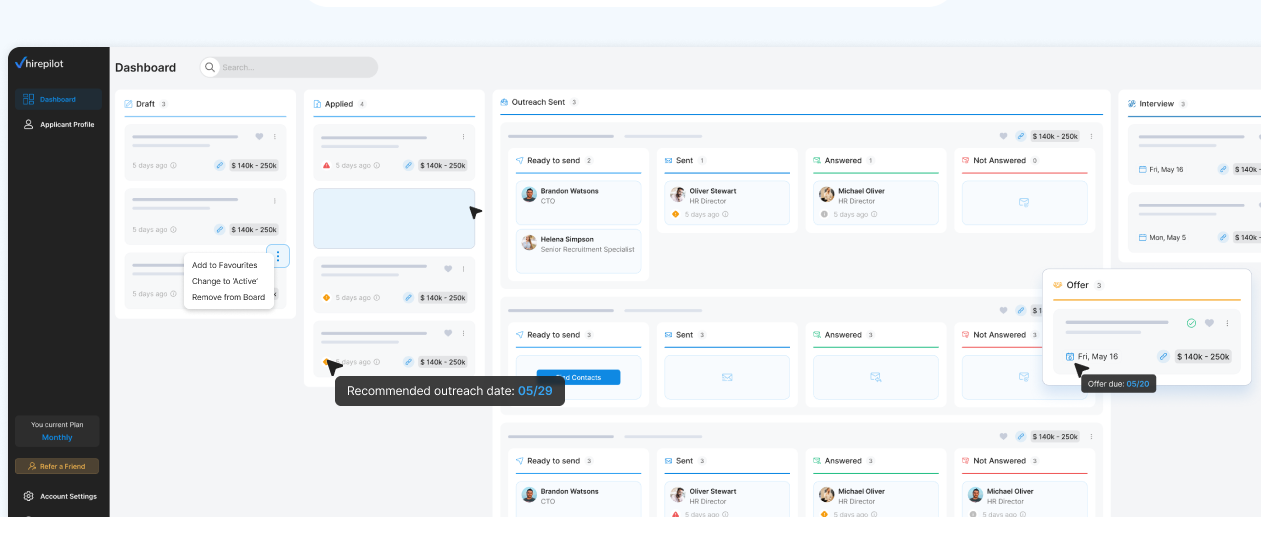
Task: Open the Dashboard sidebar item
Action: tap(57, 99)
